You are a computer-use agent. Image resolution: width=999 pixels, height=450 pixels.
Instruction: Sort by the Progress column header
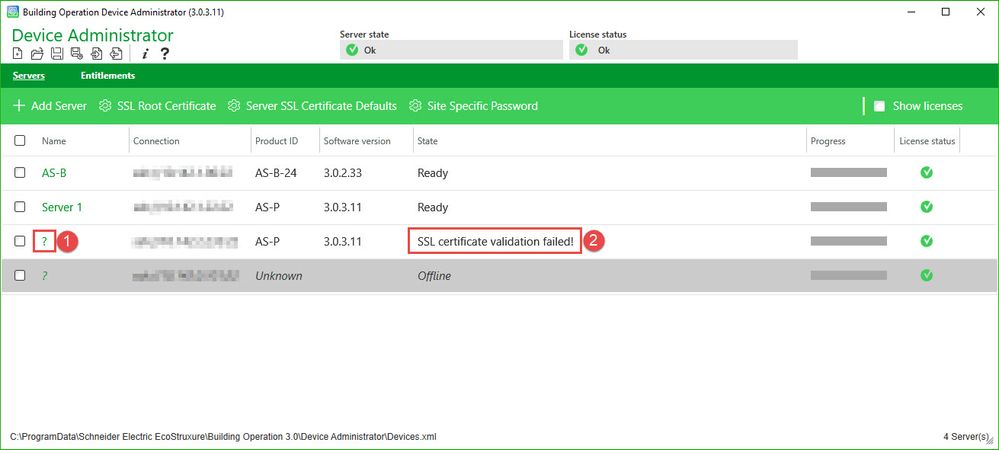coord(828,141)
